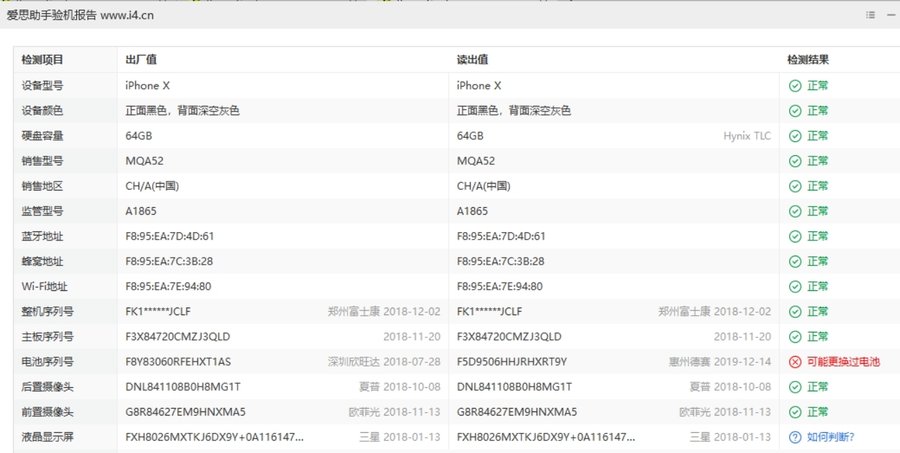Click the 读出值 column header
900x453 pixels.
coord(472,60)
